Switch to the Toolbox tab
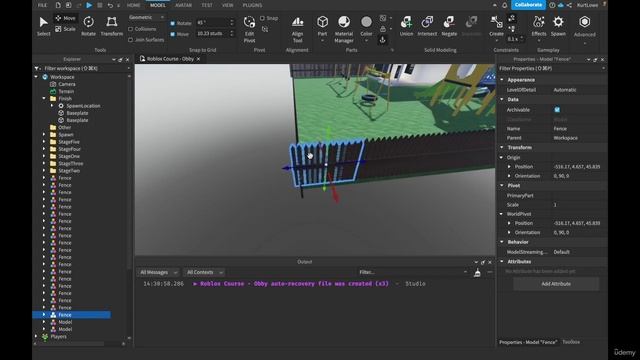640x360 pixels. tap(571, 342)
